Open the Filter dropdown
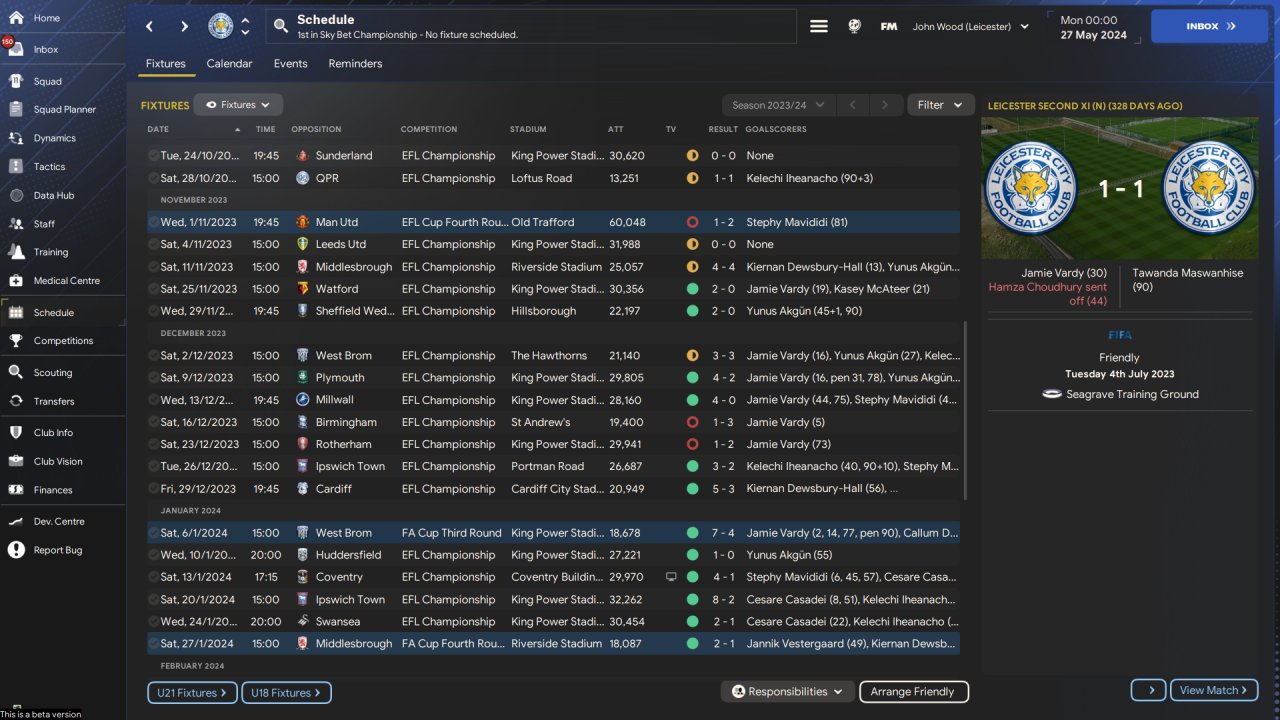Image resolution: width=1280 pixels, height=720 pixels. (940, 105)
